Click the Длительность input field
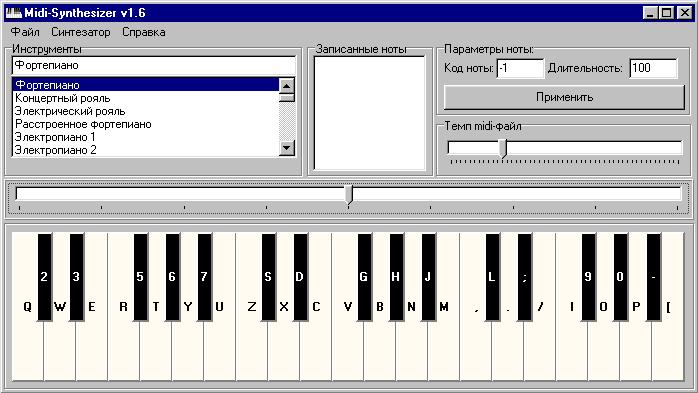 (x=653, y=68)
